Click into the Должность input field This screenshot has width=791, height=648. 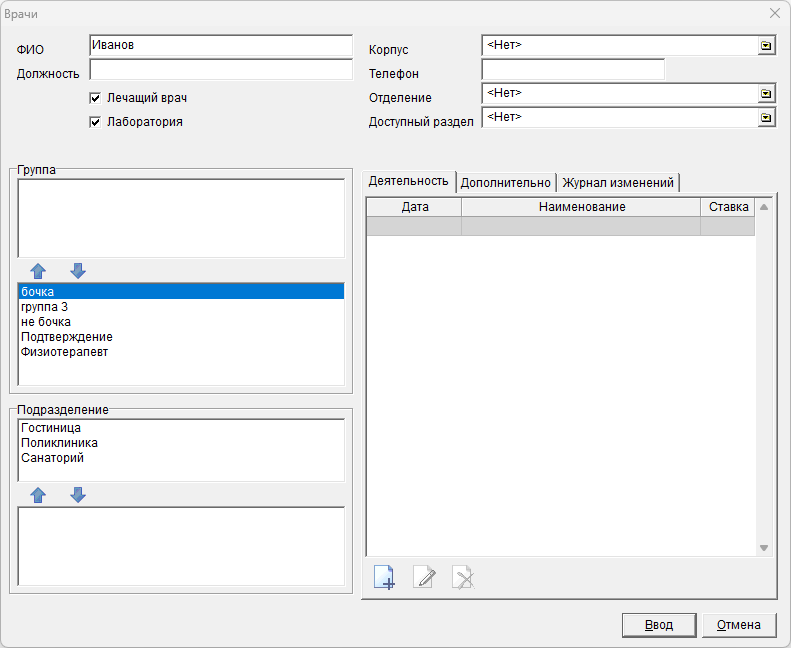pyautogui.click(x=221, y=70)
